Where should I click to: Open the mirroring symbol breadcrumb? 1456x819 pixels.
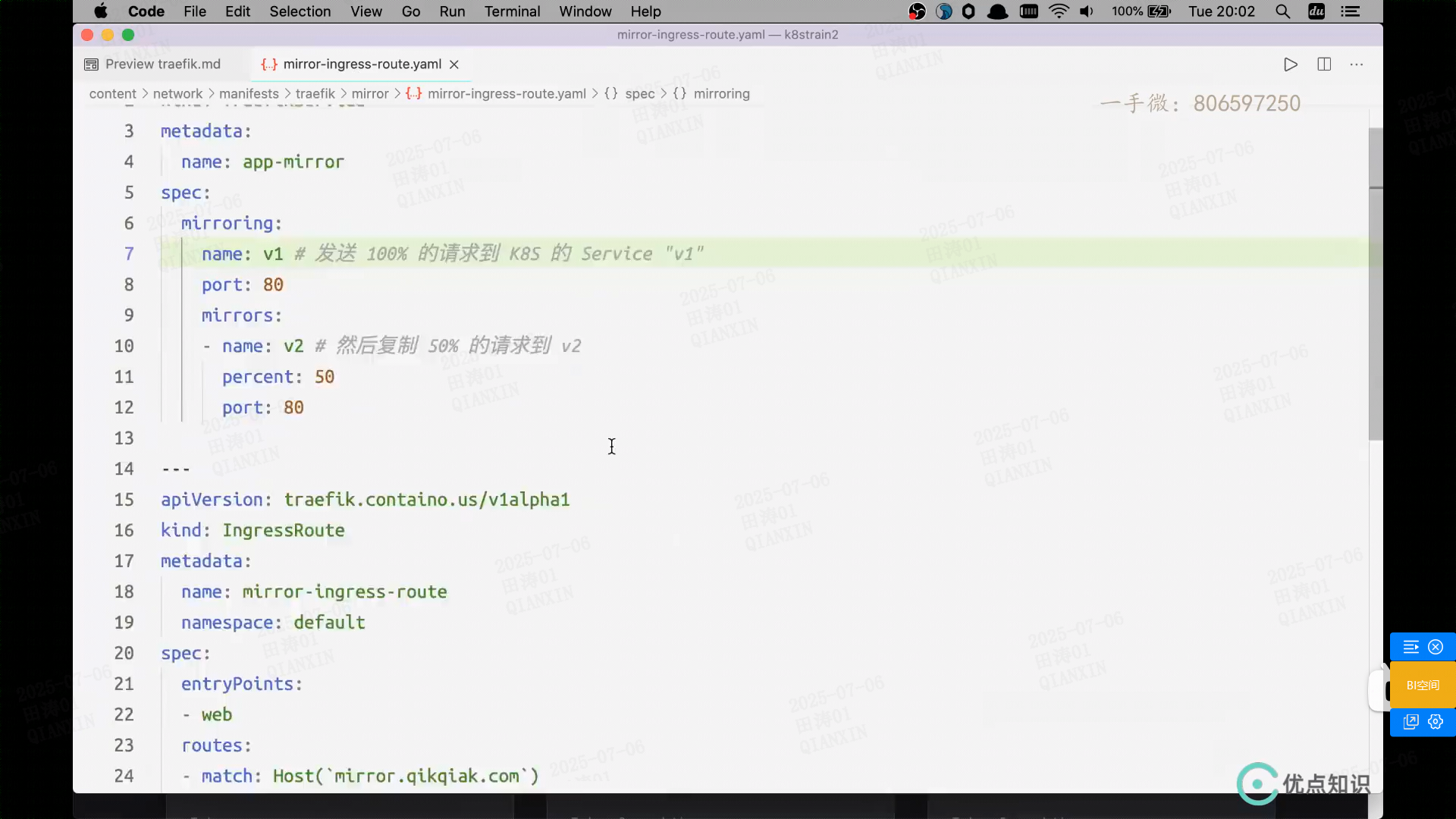coord(720,94)
